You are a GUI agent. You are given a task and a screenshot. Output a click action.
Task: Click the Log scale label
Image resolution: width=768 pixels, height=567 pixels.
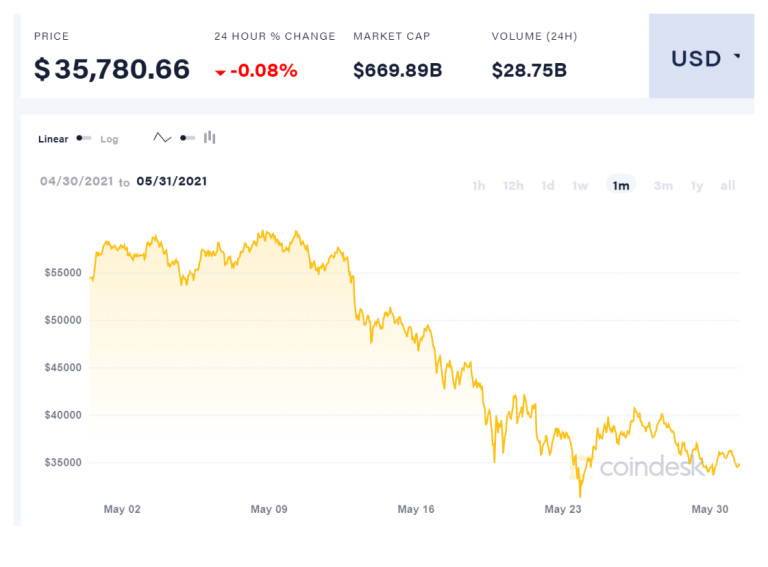tap(109, 139)
